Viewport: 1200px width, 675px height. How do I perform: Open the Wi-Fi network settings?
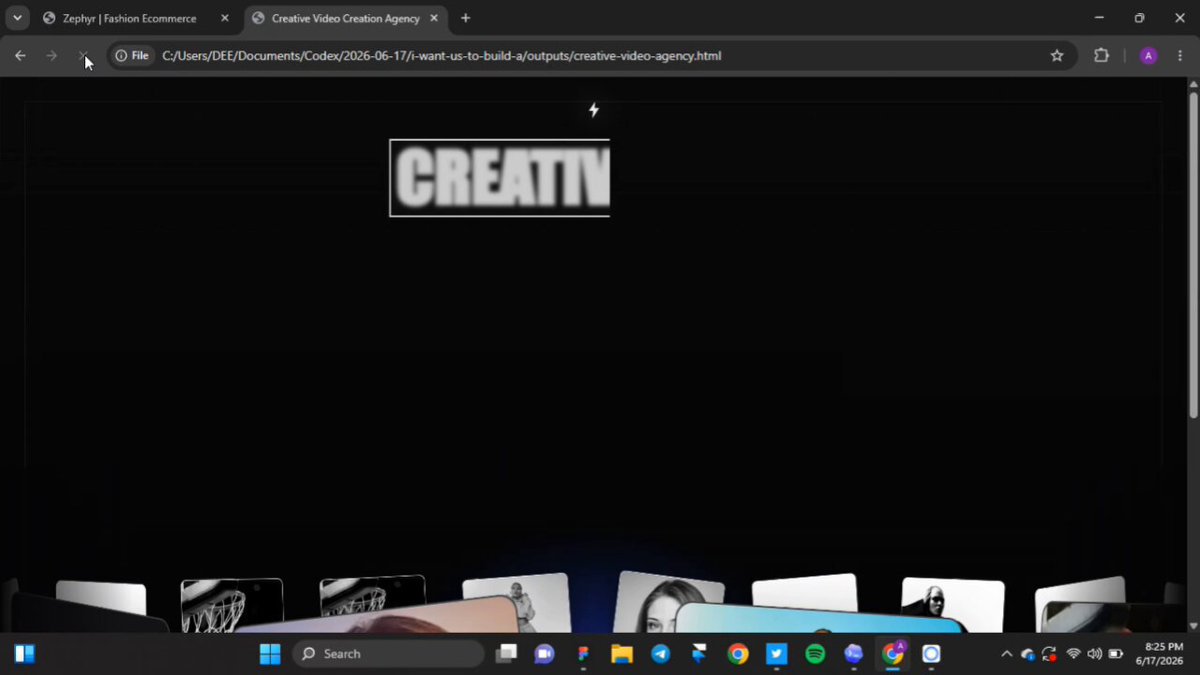point(1074,654)
